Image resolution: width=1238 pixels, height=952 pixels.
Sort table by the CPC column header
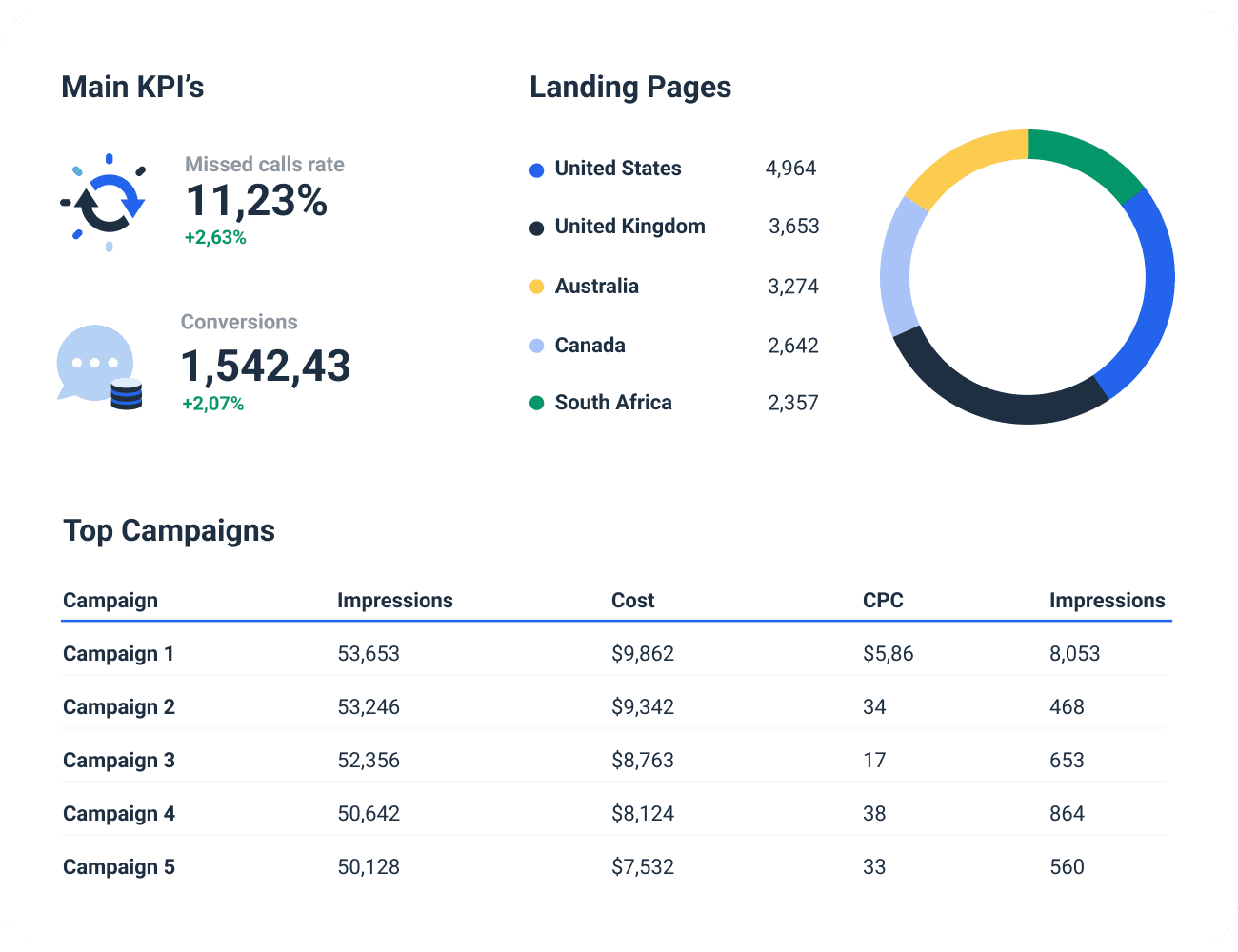tap(883, 600)
